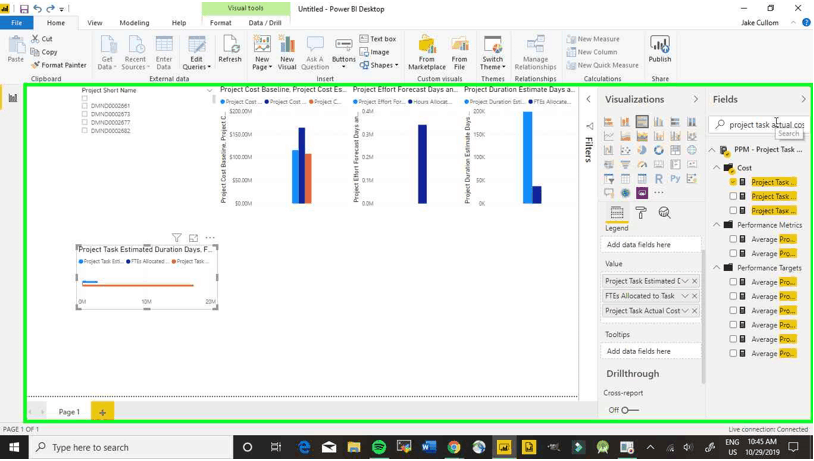Click Format Painter

(59, 65)
